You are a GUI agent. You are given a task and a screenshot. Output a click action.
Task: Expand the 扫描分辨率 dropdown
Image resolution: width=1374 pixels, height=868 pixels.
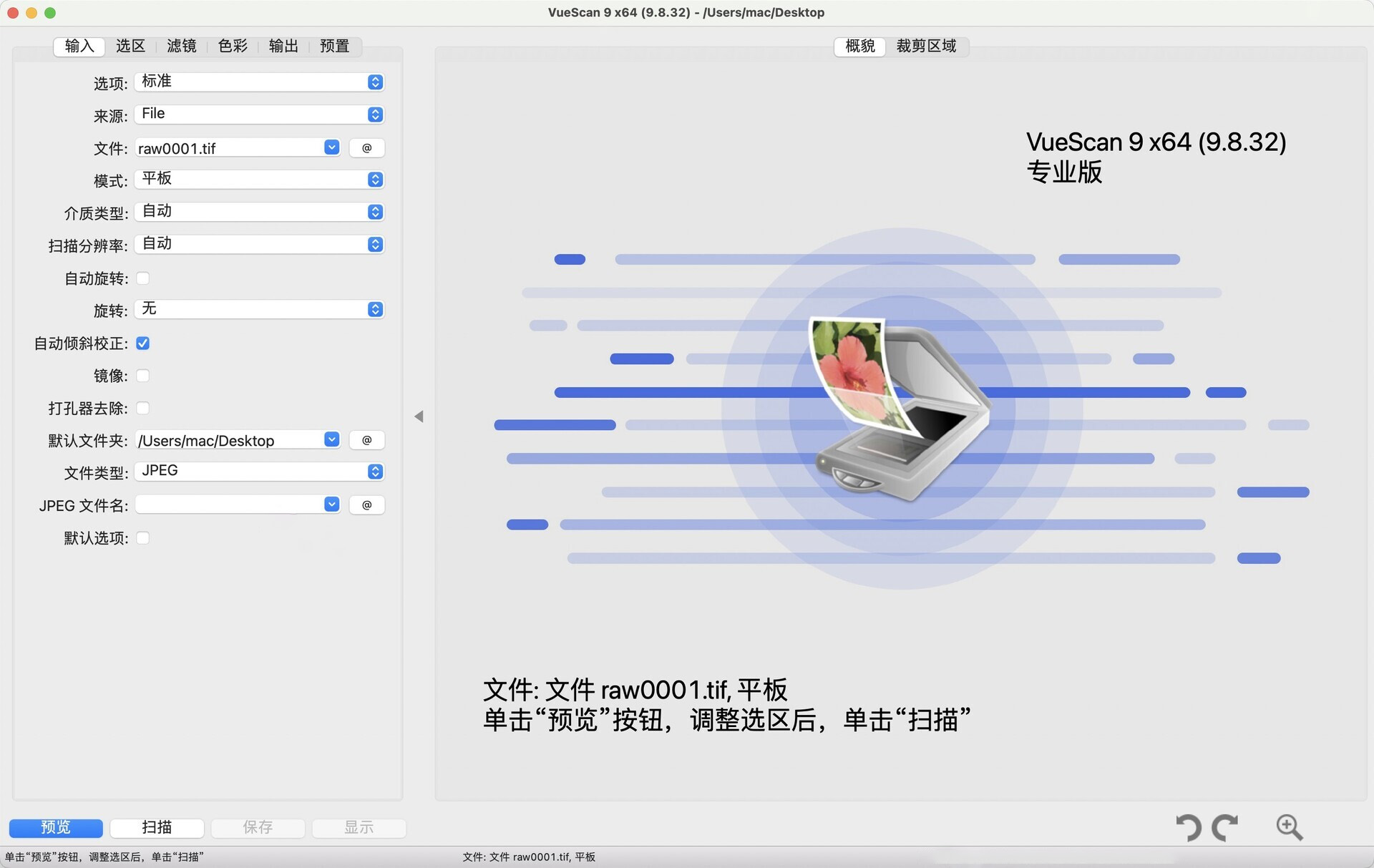(x=259, y=245)
